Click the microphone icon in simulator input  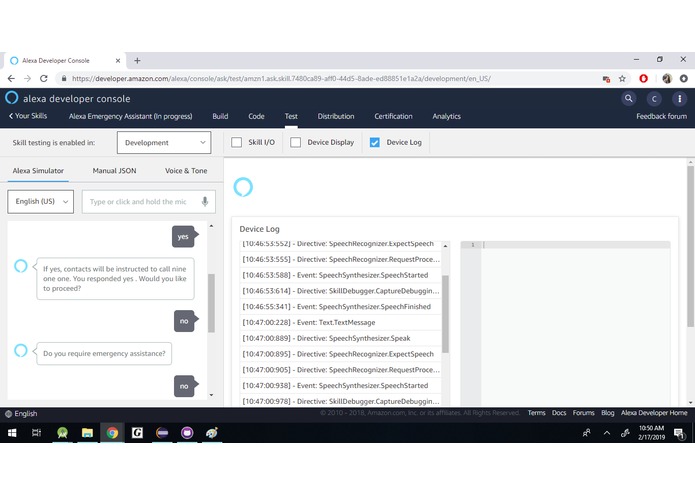(205, 202)
